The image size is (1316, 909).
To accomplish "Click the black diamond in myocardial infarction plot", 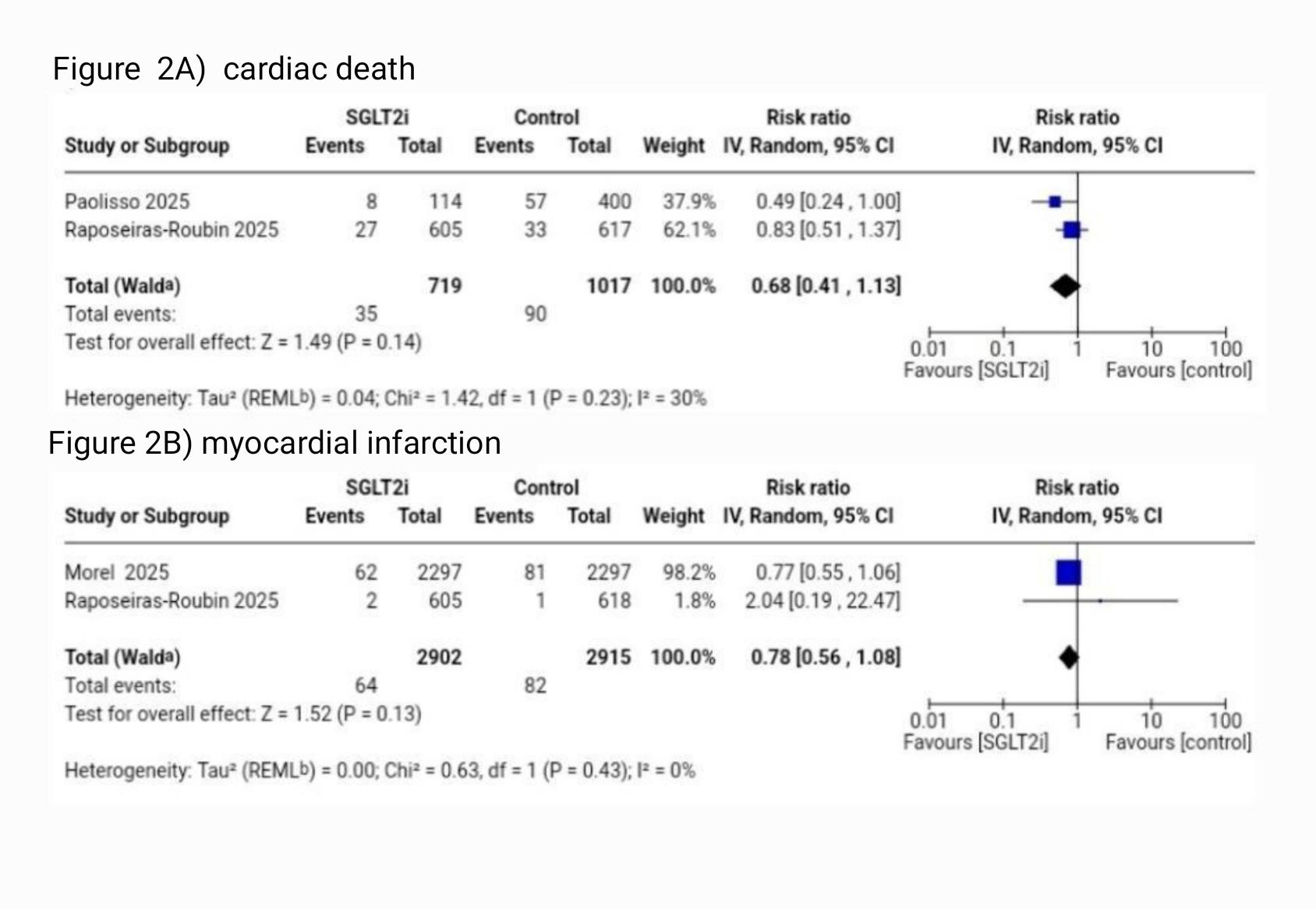I will point(1069,657).
